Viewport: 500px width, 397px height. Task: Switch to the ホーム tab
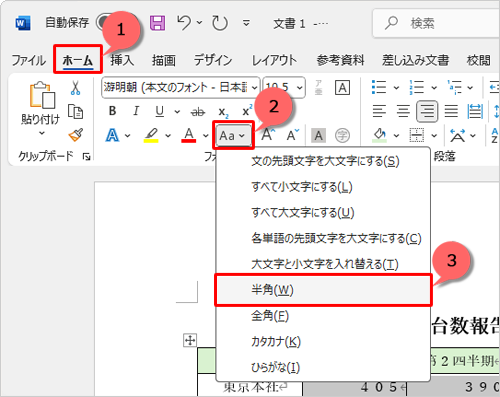(78, 60)
